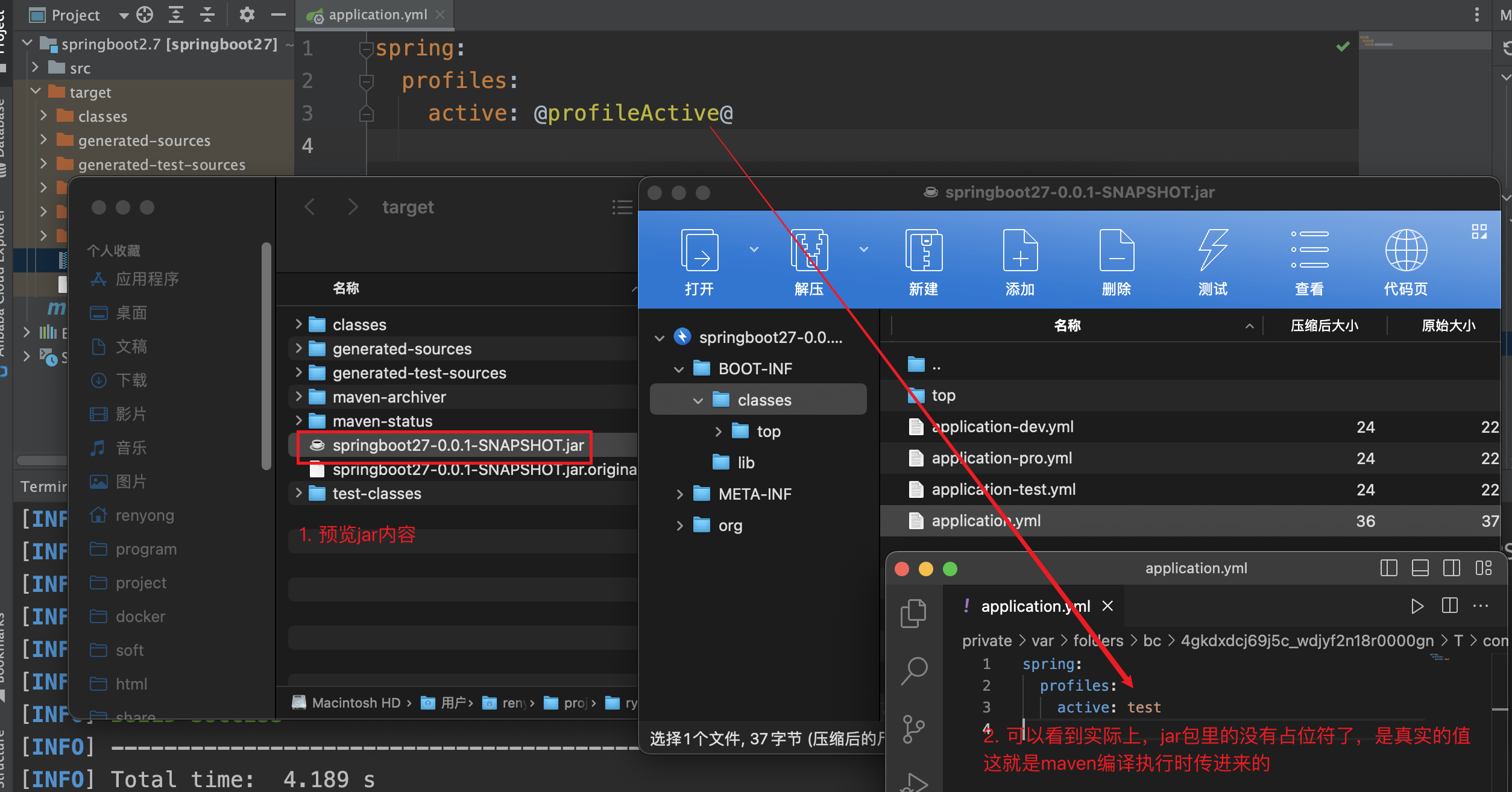Click the 添加 add file icon
This screenshot has width=1512, height=792.
[x=1019, y=251]
